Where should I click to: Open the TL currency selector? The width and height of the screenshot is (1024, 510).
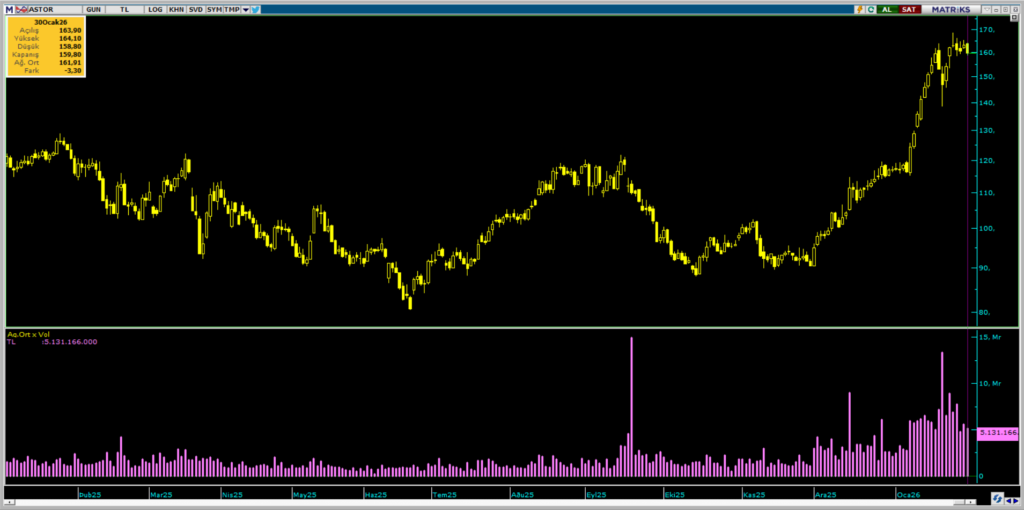coord(125,9)
